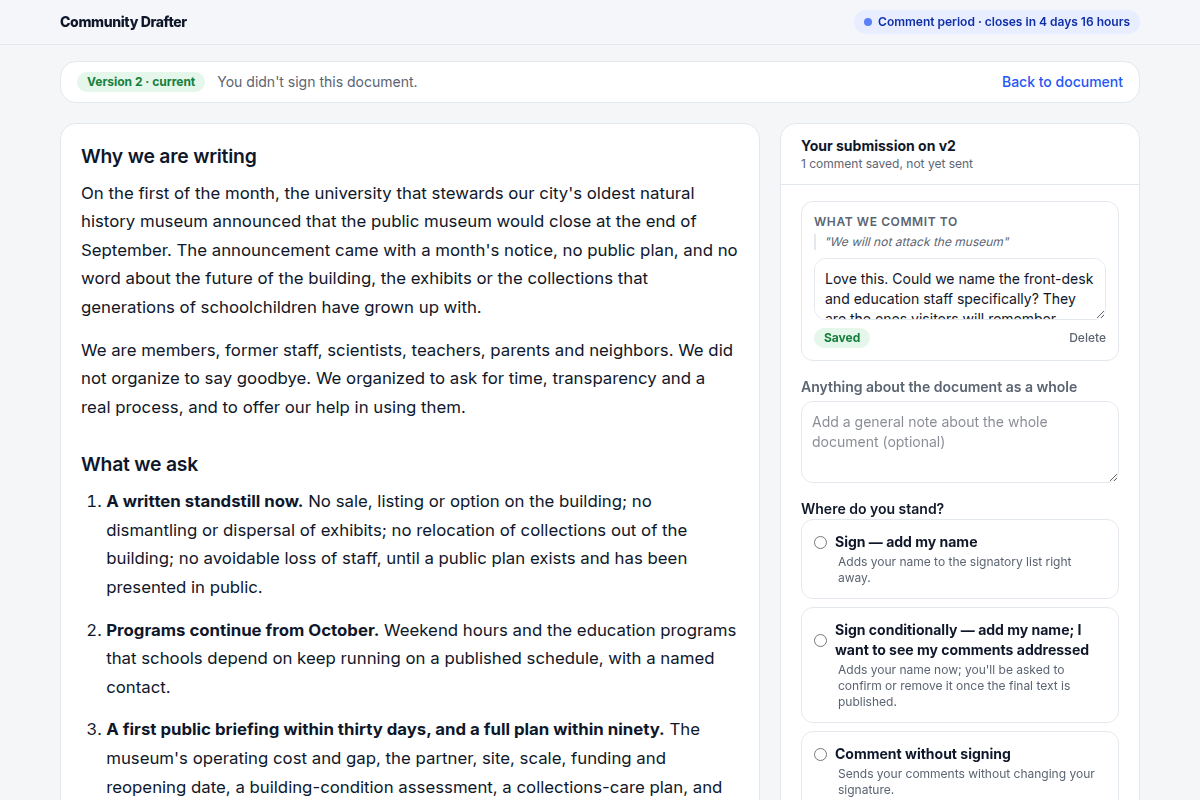Focus the general note textarea
Viewport: 1200px width, 800px height.
[960, 442]
